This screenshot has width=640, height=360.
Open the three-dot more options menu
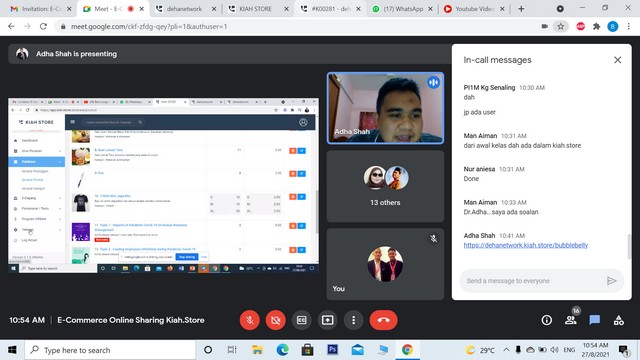(353, 320)
